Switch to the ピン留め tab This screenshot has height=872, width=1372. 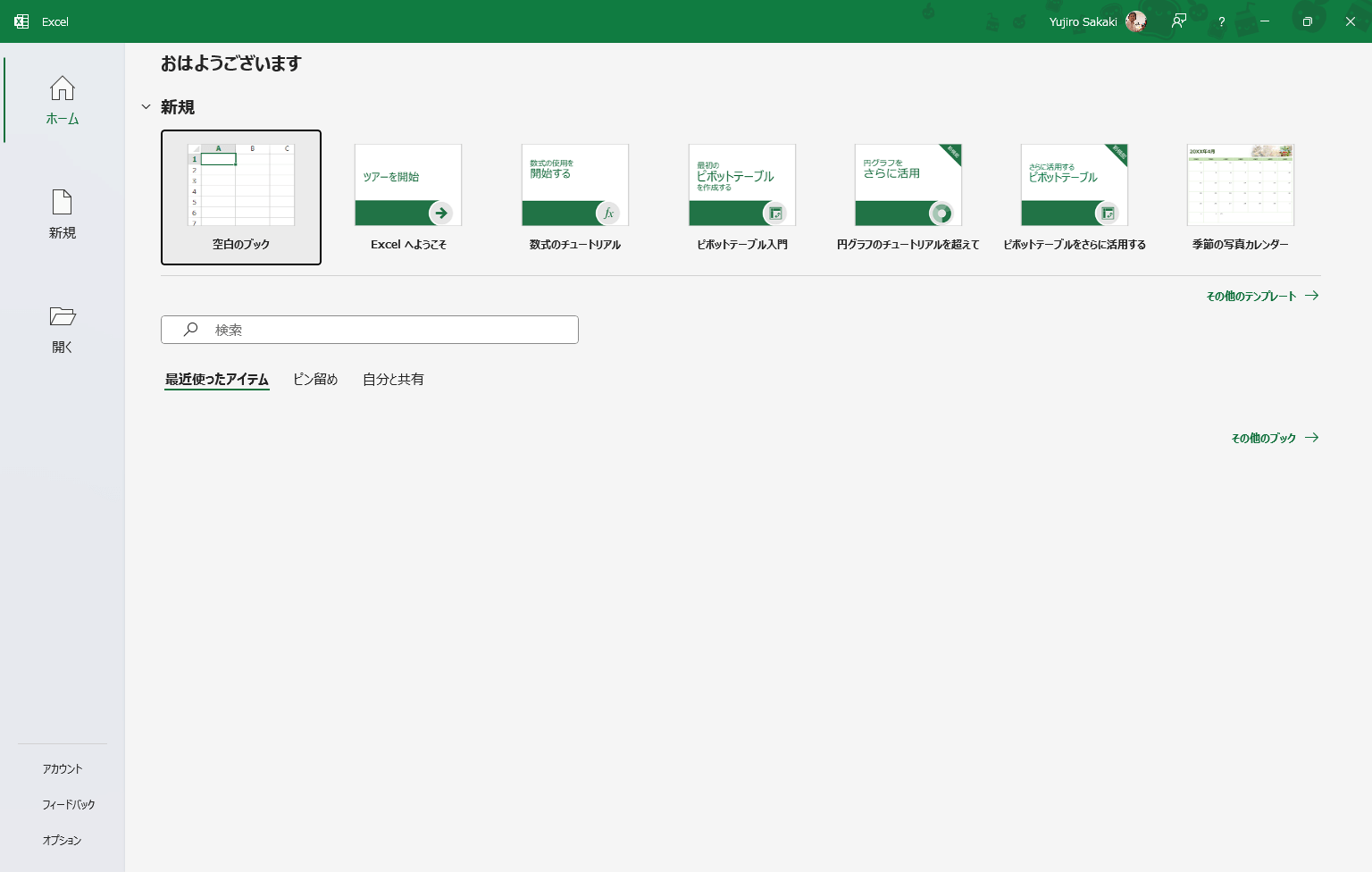tap(315, 380)
